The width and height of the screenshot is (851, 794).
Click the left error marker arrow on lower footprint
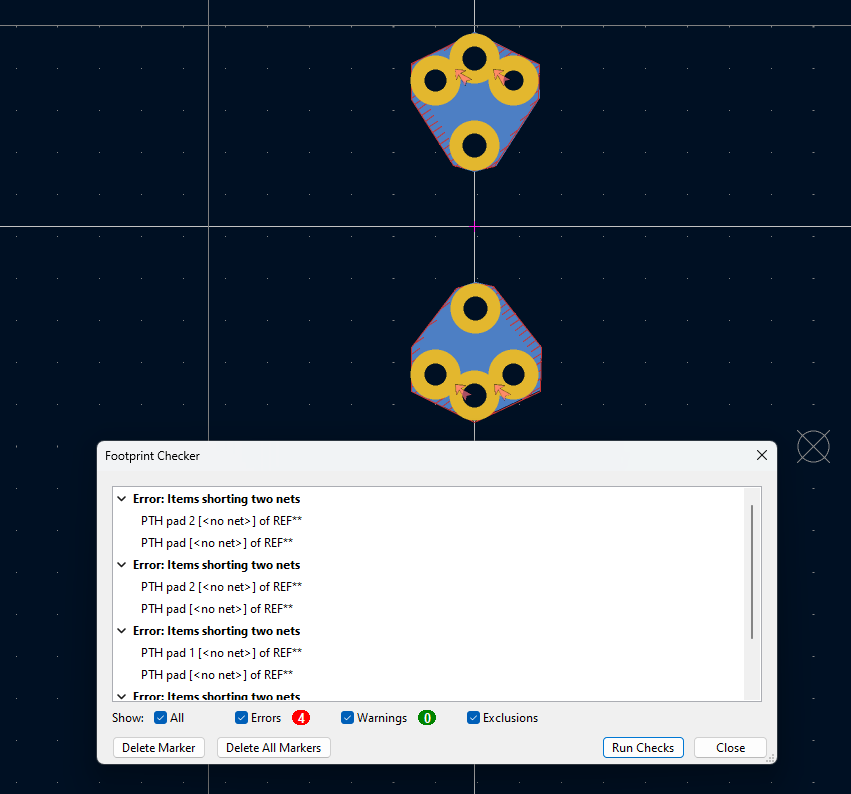463,389
